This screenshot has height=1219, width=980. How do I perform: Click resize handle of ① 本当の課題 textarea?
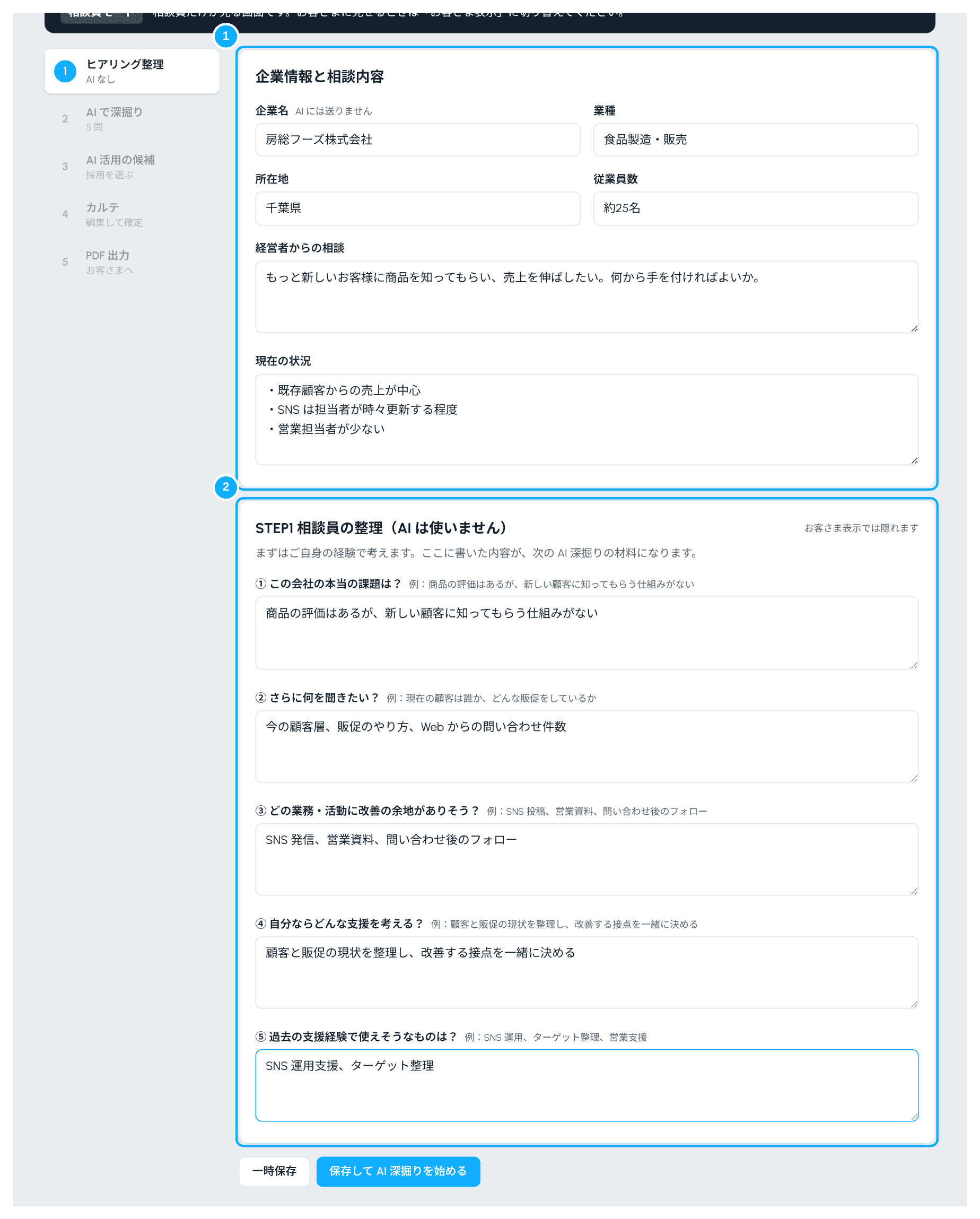(x=914, y=665)
